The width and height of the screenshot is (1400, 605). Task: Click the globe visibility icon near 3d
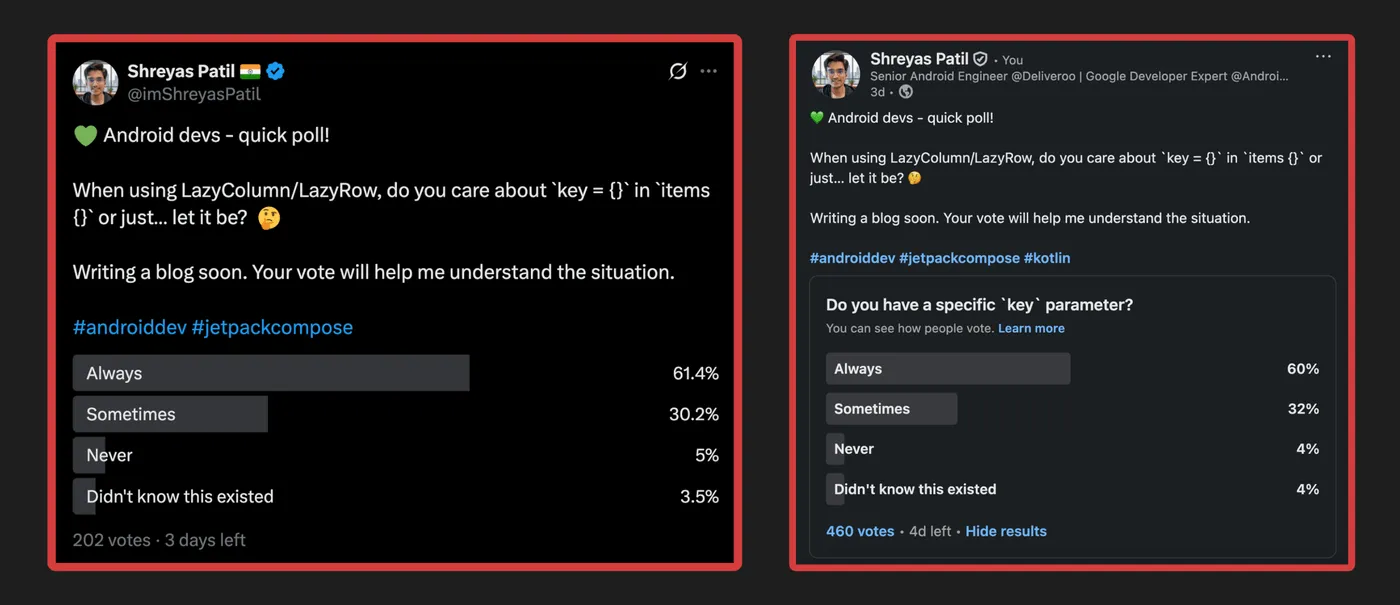coord(906,92)
